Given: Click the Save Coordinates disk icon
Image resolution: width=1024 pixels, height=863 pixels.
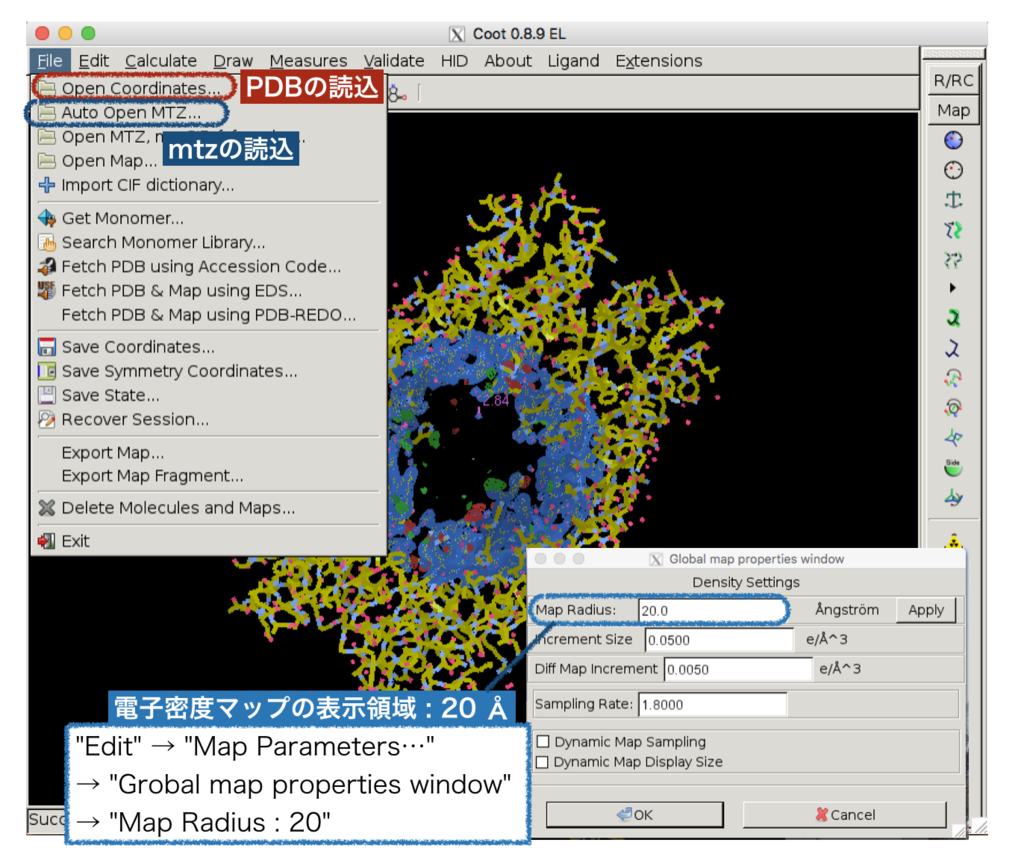Looking at the screenshot, I should click(46, 347).
